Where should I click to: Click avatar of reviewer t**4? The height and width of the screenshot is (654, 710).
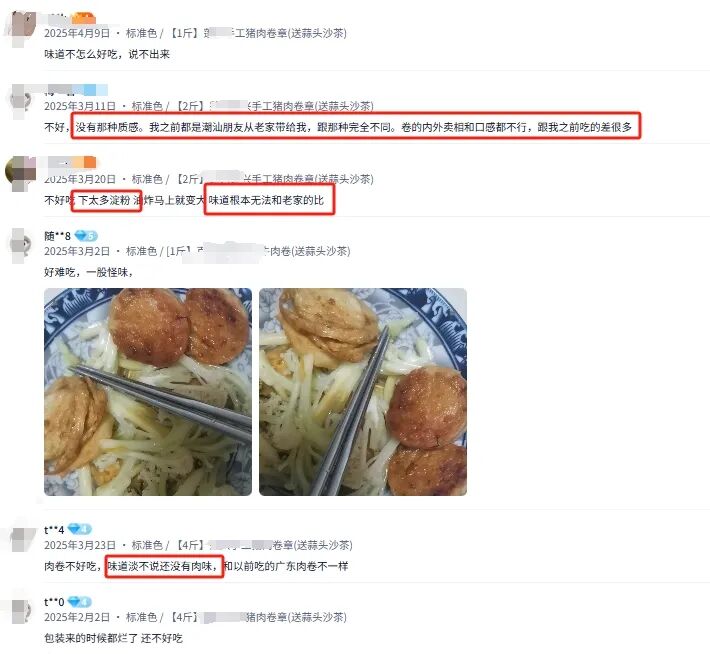click(x=23, y=539)
